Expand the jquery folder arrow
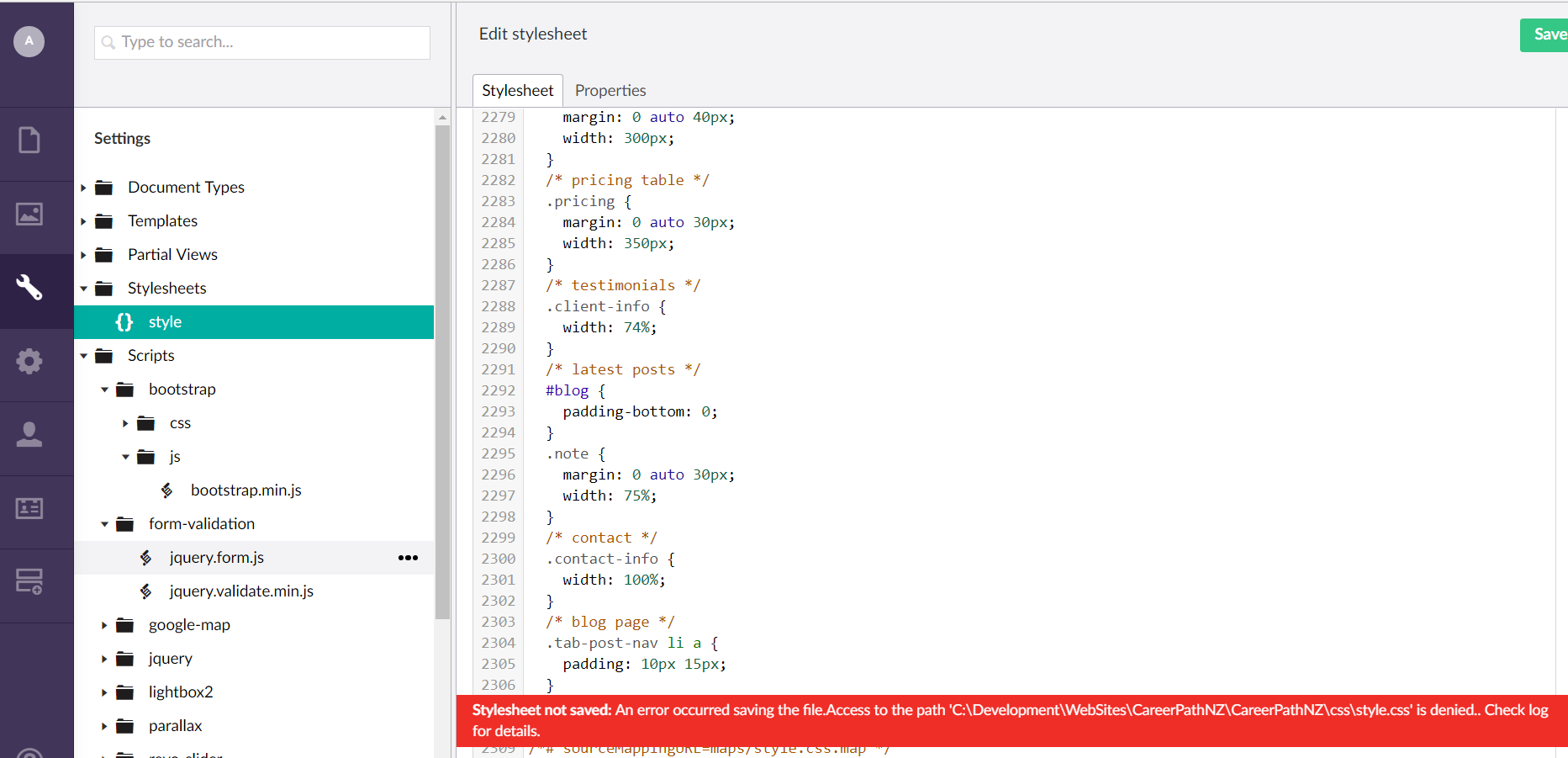This screenshot has height=758, width=1568. pos(104,659)
